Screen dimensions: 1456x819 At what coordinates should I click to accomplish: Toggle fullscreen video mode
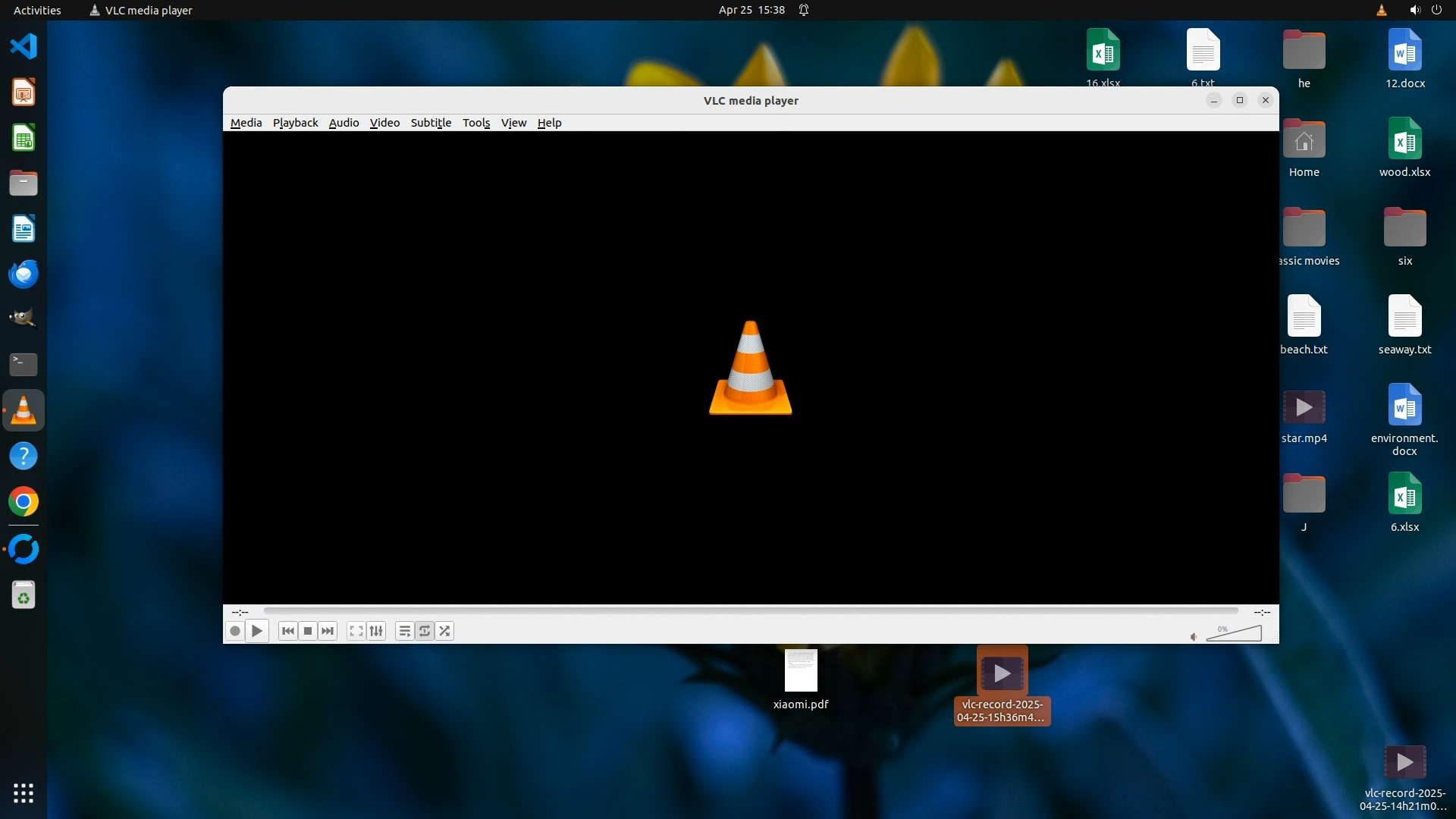[x=356, y=631]
